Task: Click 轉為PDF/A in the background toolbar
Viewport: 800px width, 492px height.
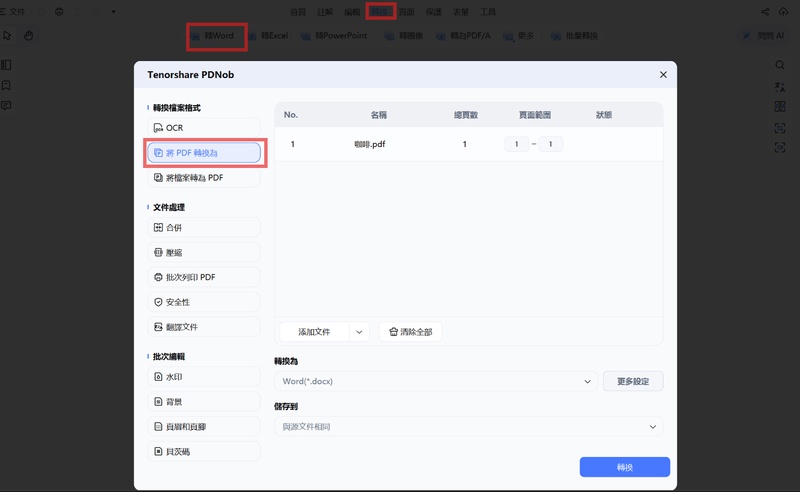Action: [x=463, y=36]
